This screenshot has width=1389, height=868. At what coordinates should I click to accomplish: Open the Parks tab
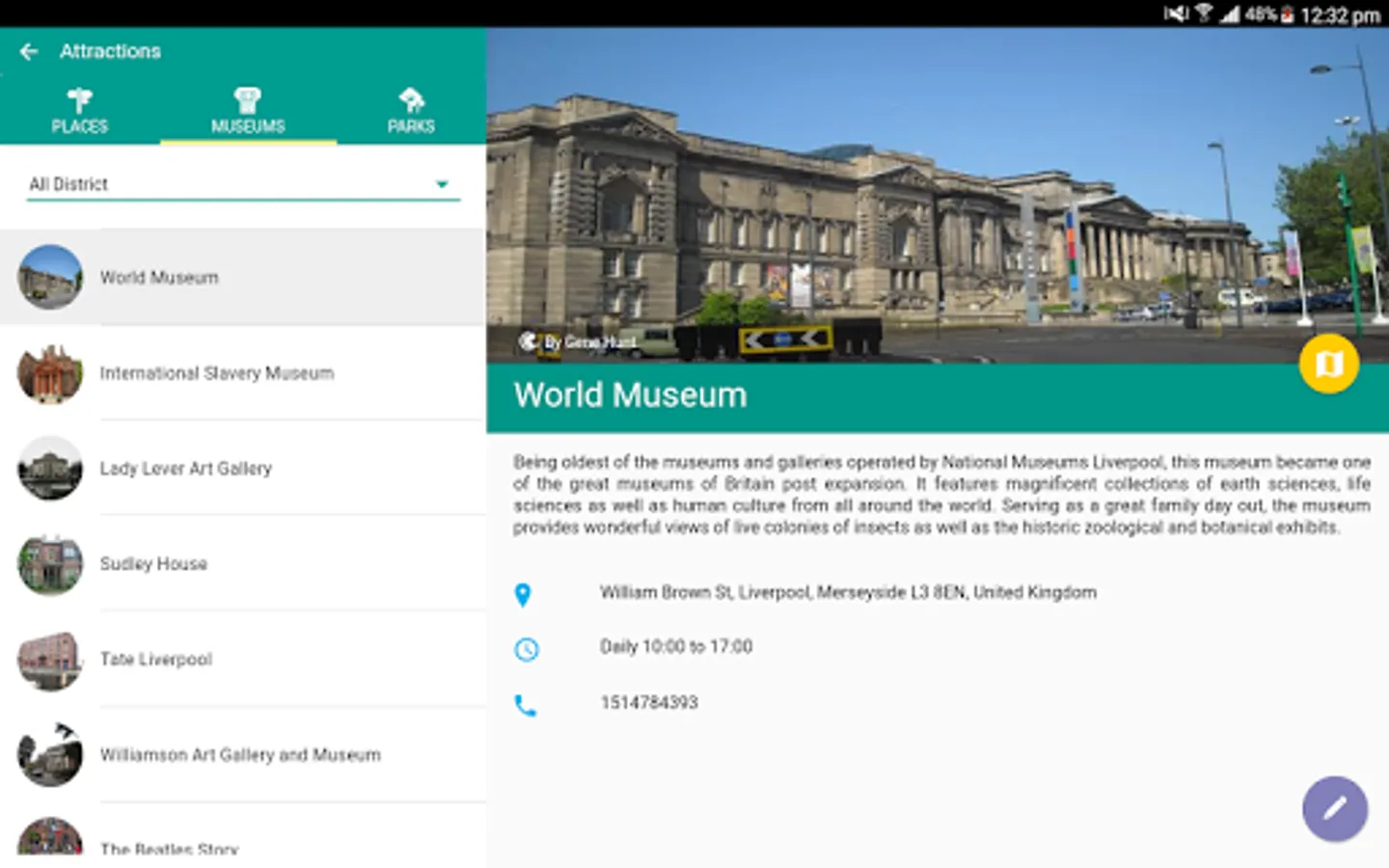pyautogui.click(x=411, y=110)
